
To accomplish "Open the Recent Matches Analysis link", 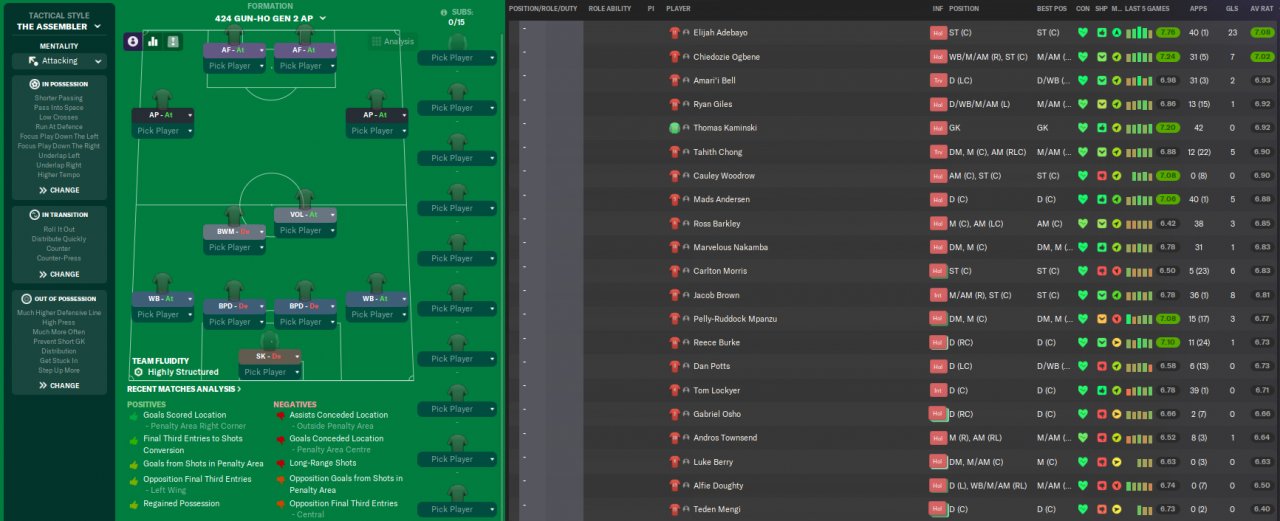I will [184, 389].
